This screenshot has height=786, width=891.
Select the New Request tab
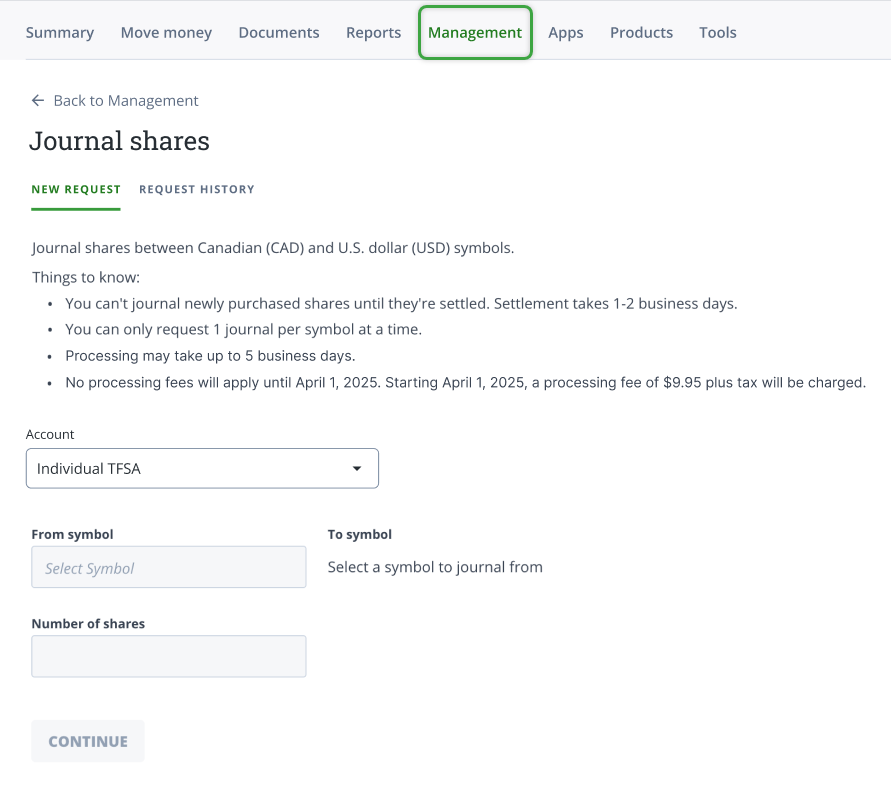(75, 189)
